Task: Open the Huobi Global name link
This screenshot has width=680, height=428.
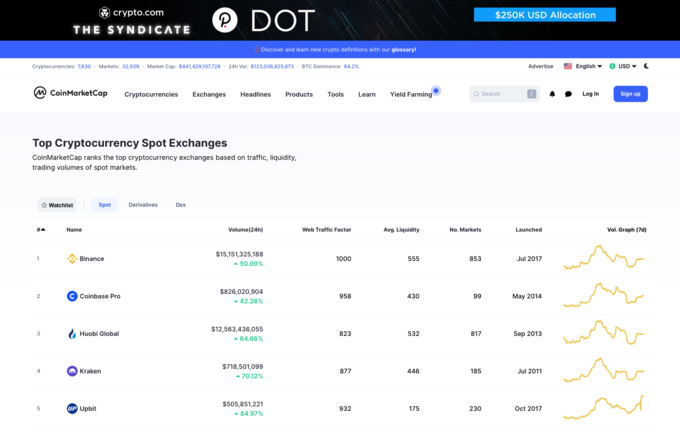Action: (99, 333)
